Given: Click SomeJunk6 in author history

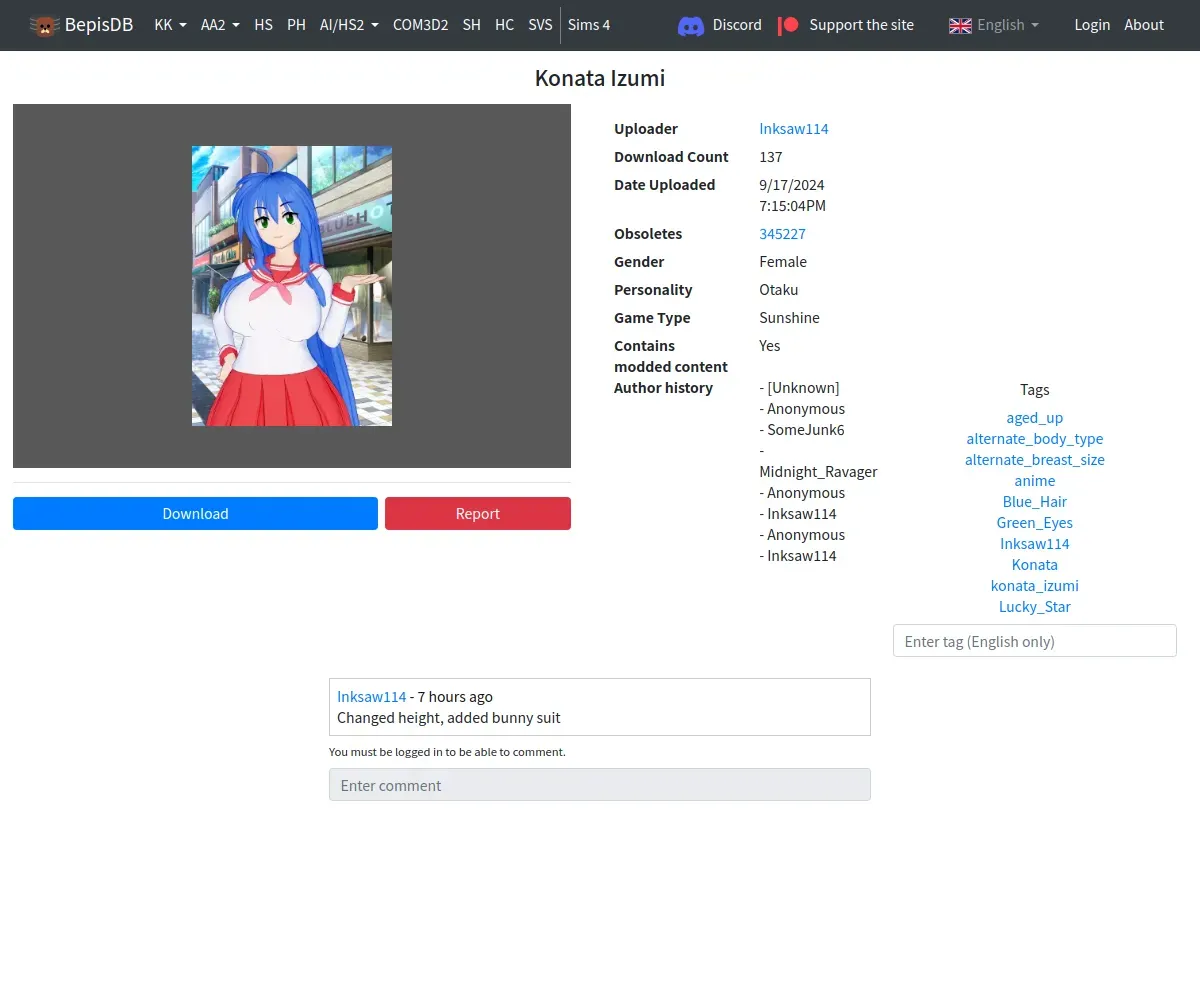Looking at the screenshot, I should [x=806, y=430].
